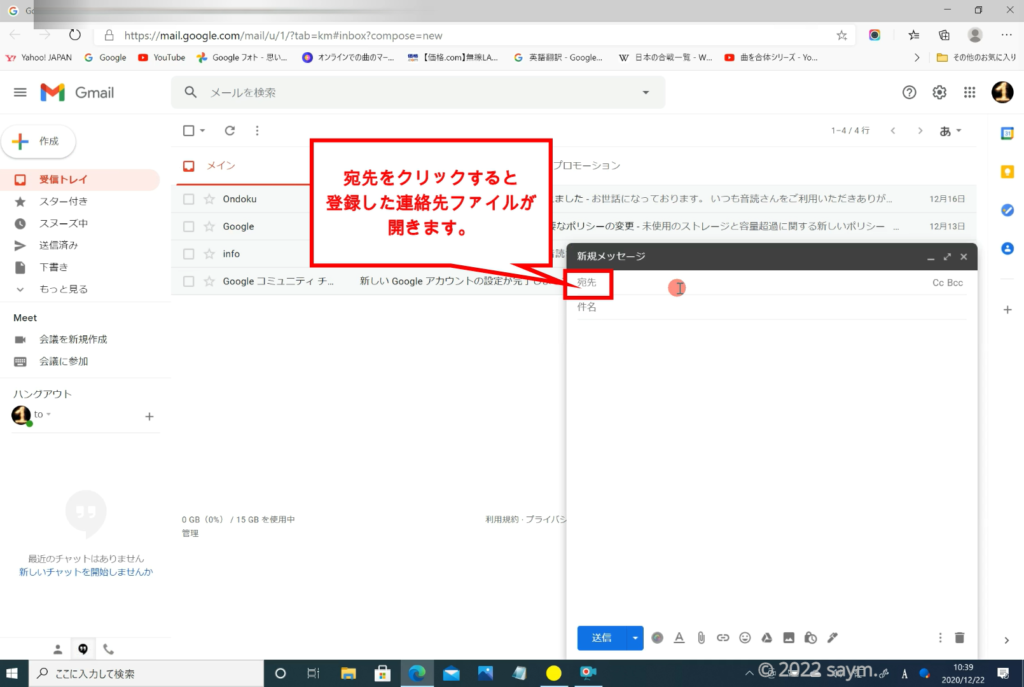Insert a file from Google Drive
The height and width of the screenshot is (687, 1024).
(767, 637)
